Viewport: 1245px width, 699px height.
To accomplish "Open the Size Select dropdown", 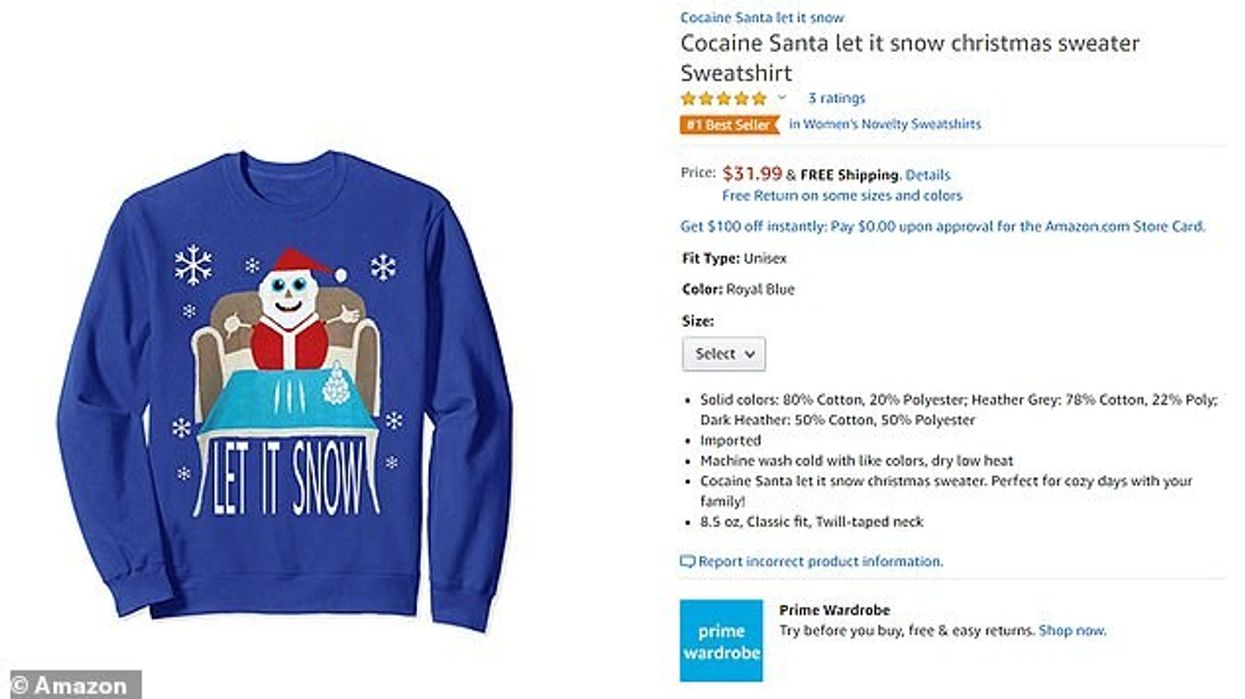I will coord(724,354).
